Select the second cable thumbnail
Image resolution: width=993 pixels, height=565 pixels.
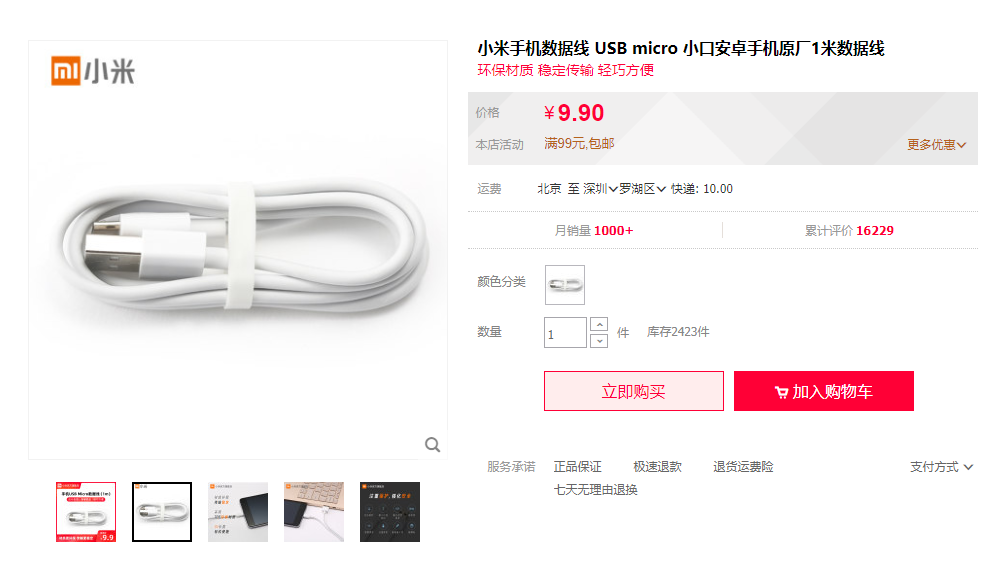(x=162, y=512)
